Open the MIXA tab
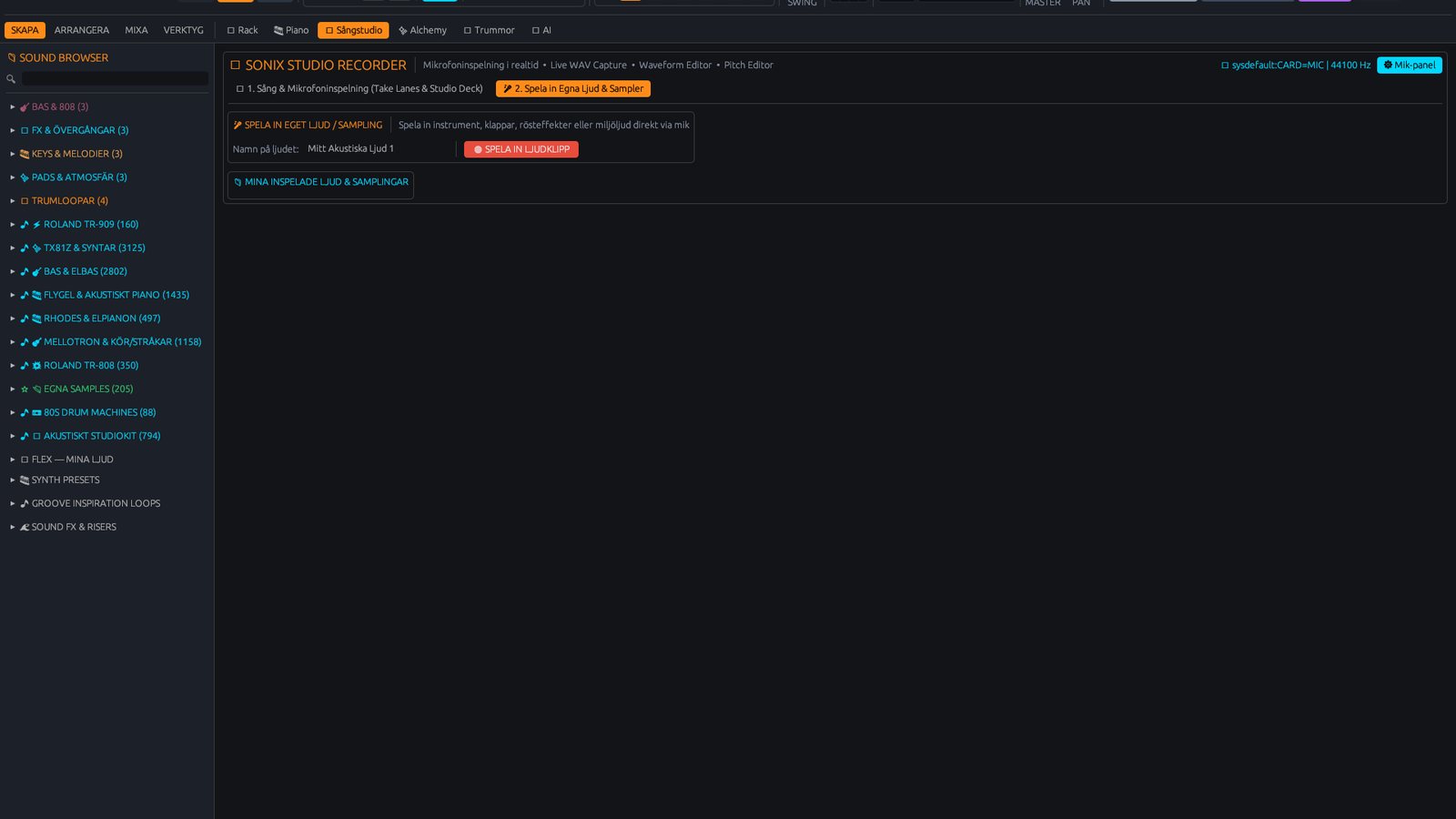The image size is (1456, 819). click(136, 30)
